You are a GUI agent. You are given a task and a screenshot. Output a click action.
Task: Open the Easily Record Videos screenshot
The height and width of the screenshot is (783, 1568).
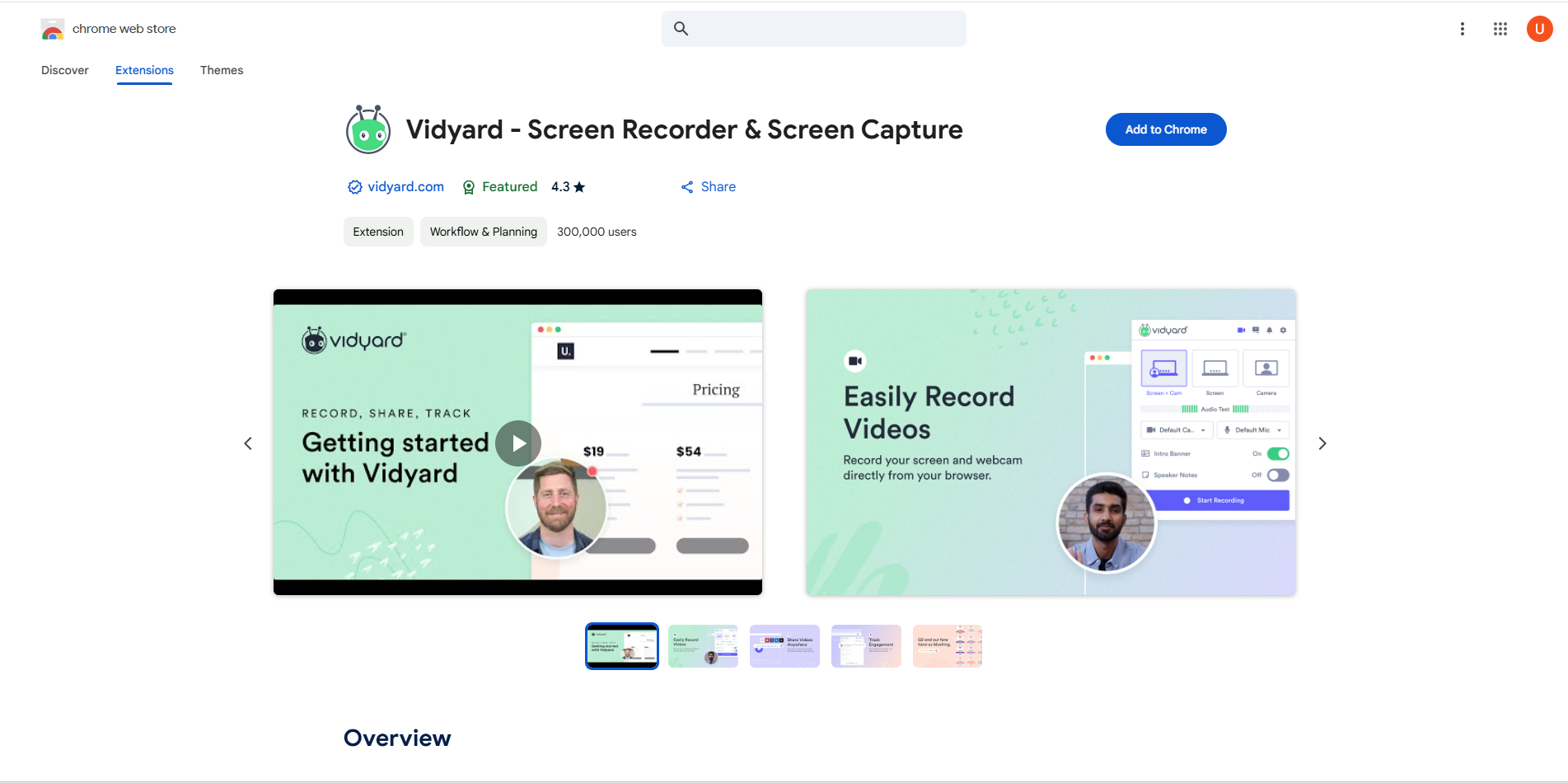pos(1051,443)
